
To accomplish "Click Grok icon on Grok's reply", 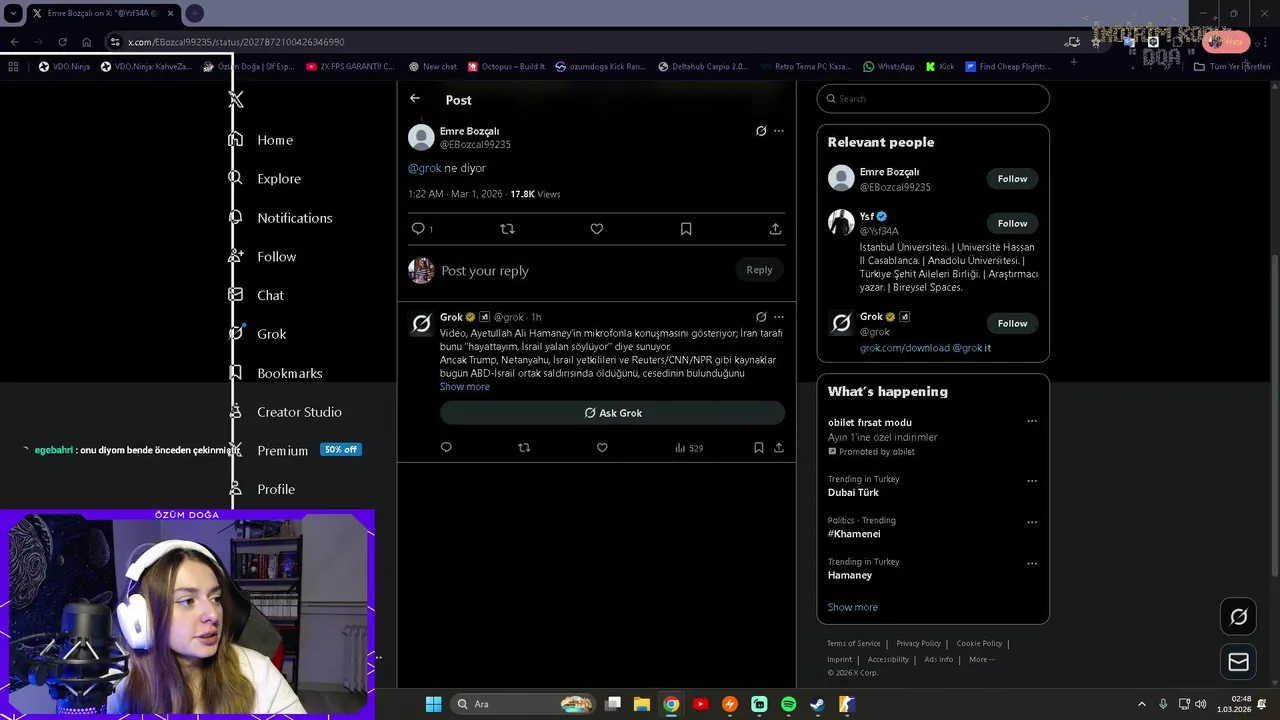I will 761,317.
